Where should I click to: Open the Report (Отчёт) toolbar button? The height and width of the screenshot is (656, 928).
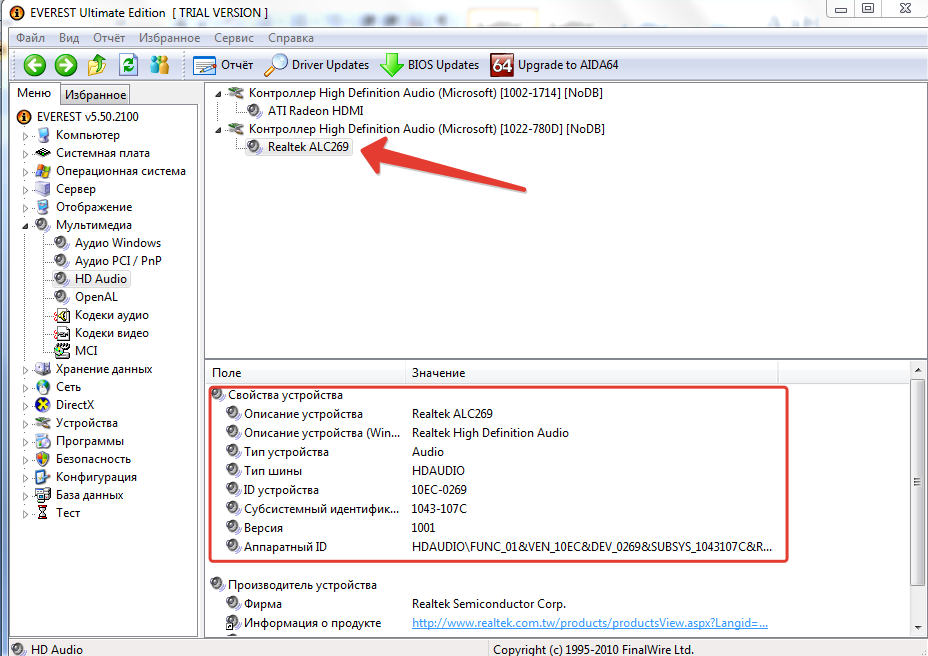223,65
